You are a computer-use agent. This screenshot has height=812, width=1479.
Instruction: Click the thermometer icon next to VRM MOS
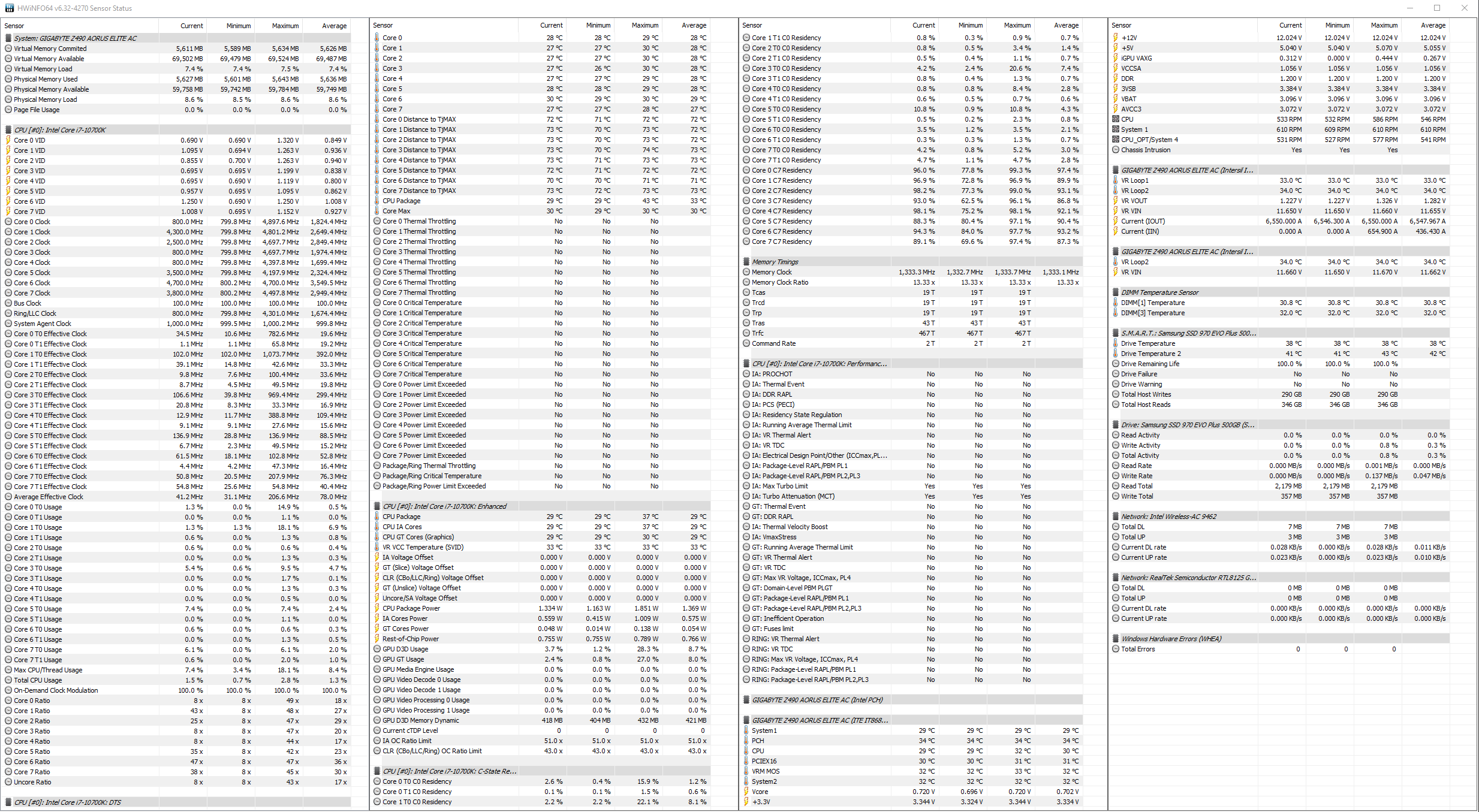[746, 771]
